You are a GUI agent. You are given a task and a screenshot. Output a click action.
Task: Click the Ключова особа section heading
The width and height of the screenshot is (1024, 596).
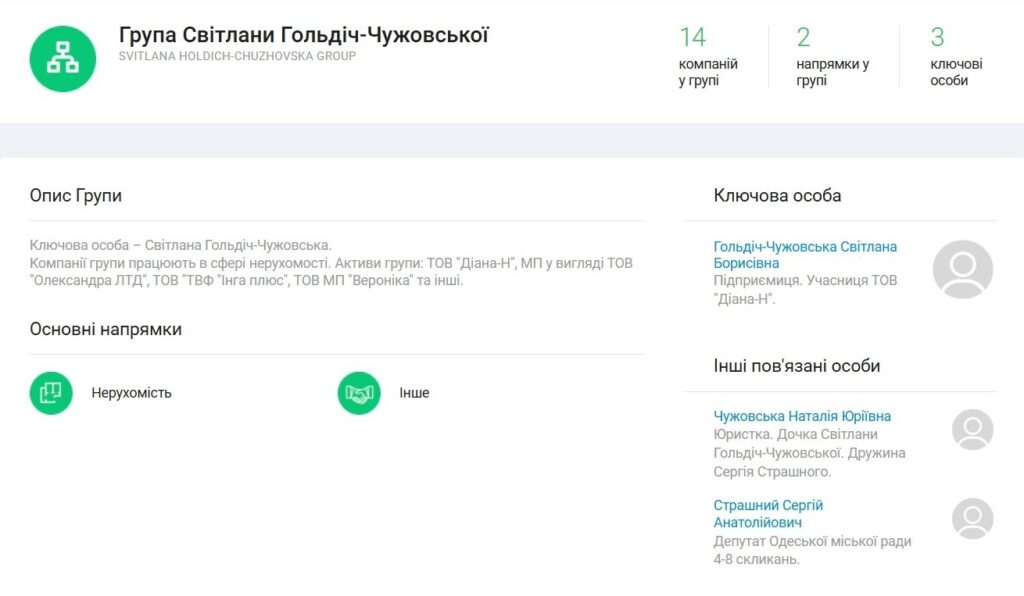777,196
